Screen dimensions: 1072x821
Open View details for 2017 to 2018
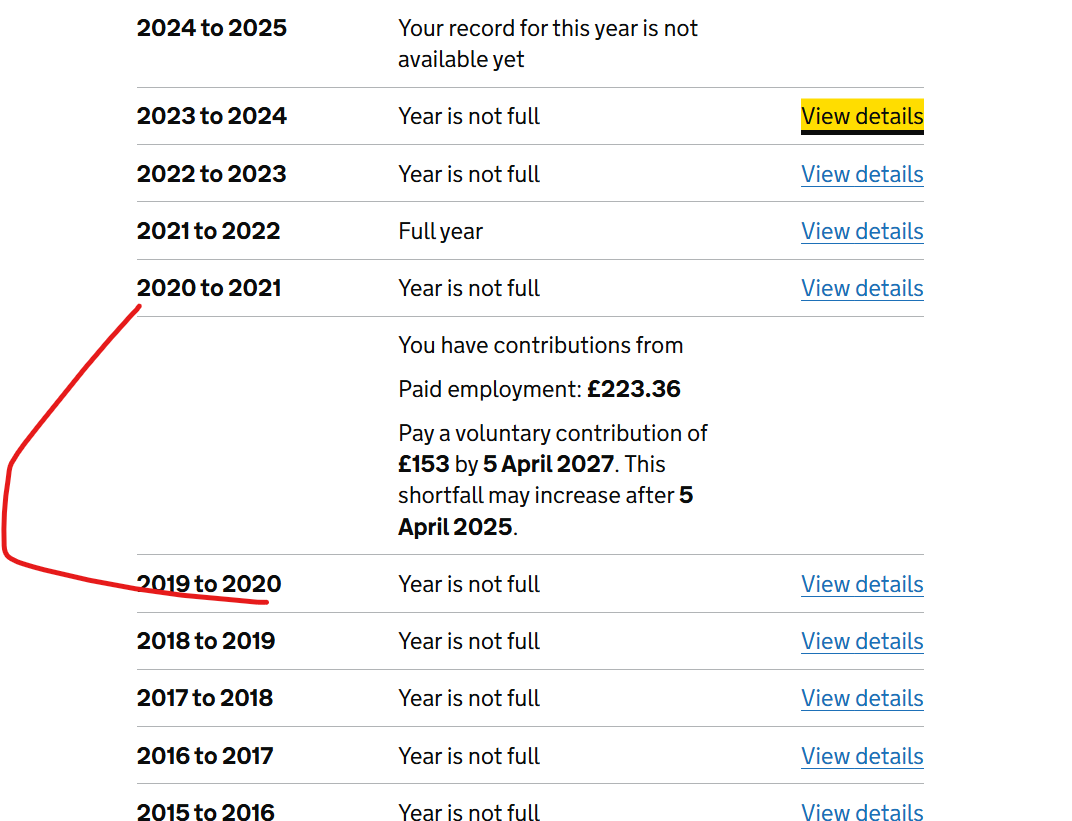click(862, 699)
